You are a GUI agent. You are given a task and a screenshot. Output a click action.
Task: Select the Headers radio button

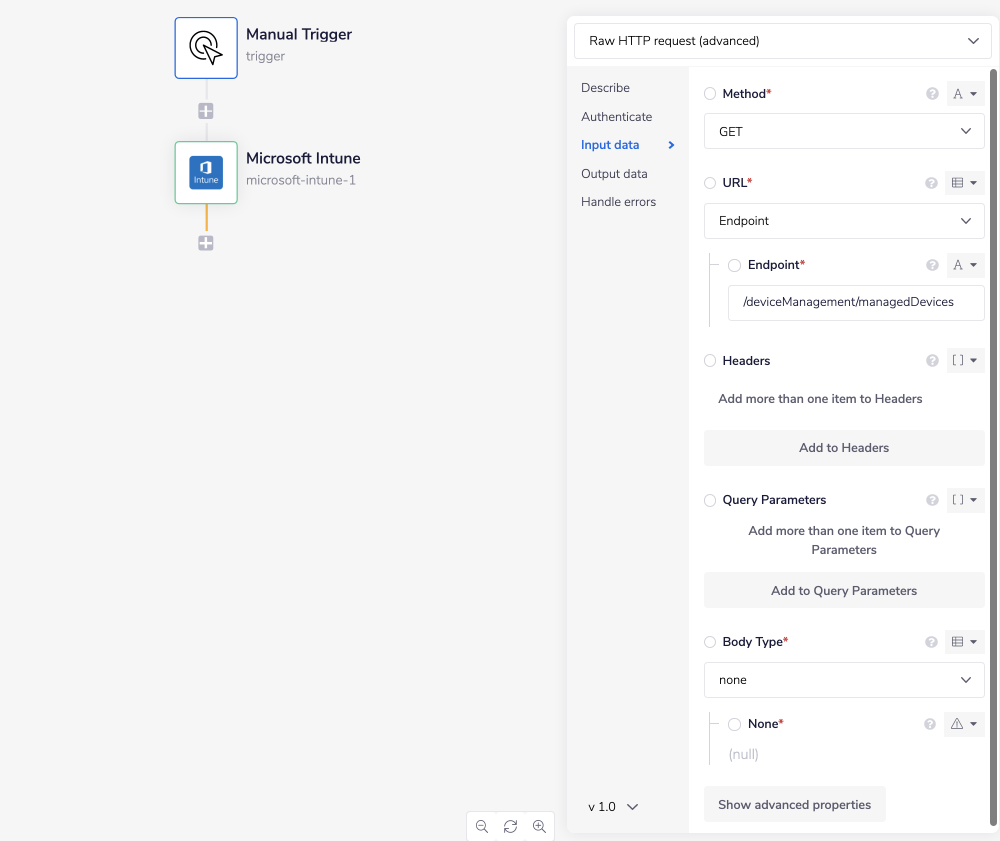pyautogui.click(x=709, y=360)
